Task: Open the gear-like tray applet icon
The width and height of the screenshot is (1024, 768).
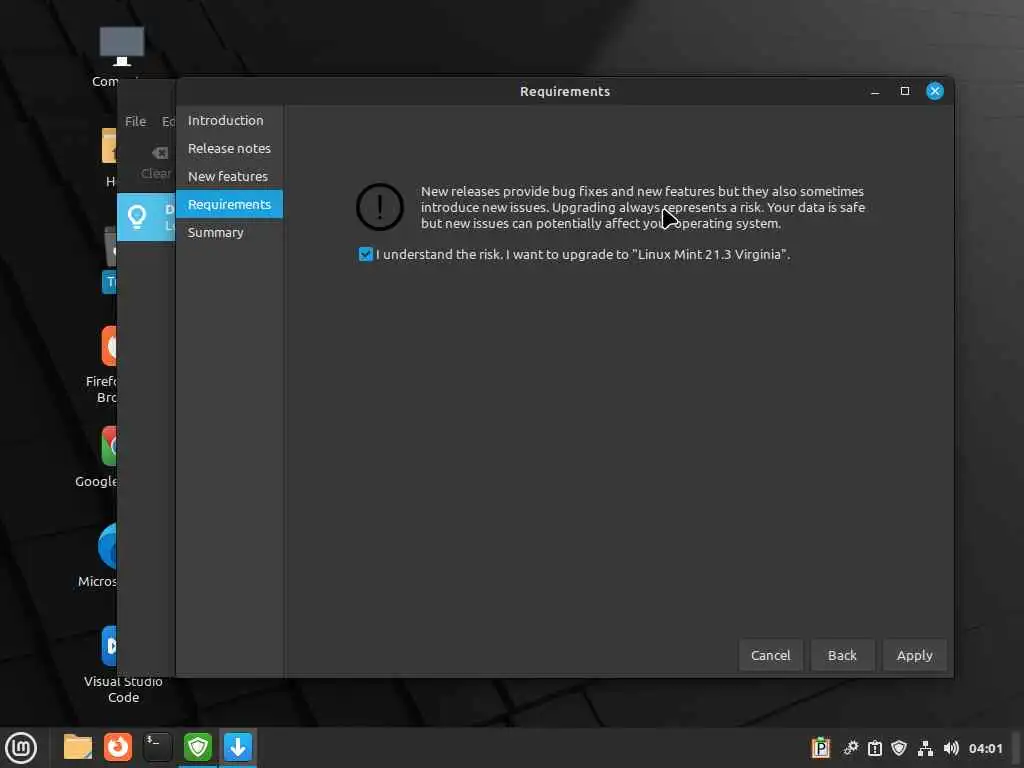Action: pos(850,748)
